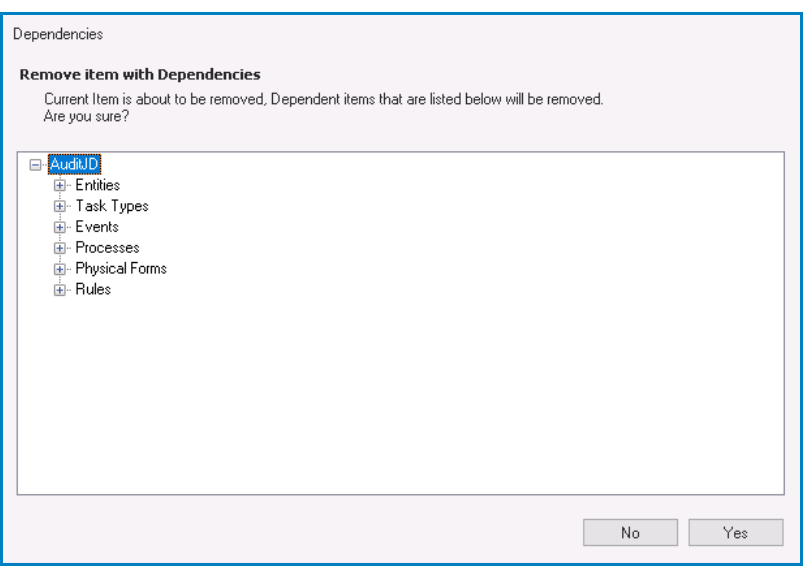The image size is (803, 566).
Task: Select the Processes tree item
Action: (107, 248)
